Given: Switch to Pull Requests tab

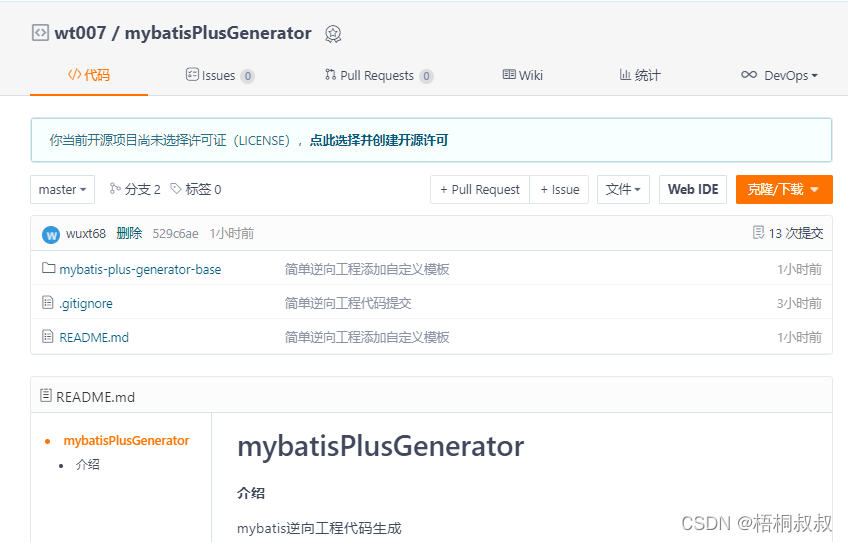Looking at the screenshot, I should tap(379, 75).
